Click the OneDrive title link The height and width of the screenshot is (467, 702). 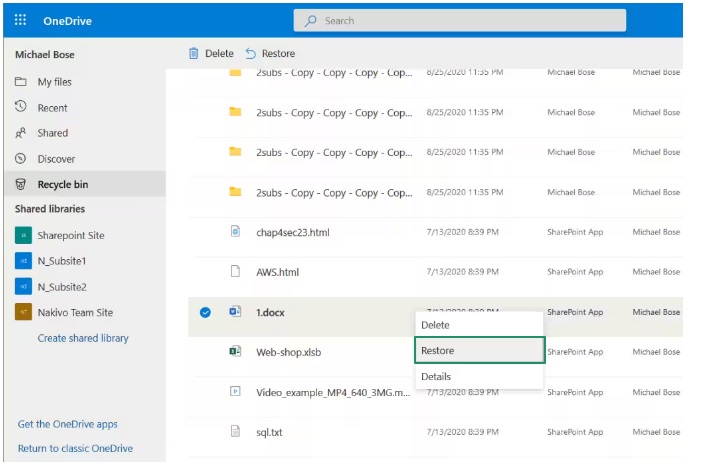point(67,21)
